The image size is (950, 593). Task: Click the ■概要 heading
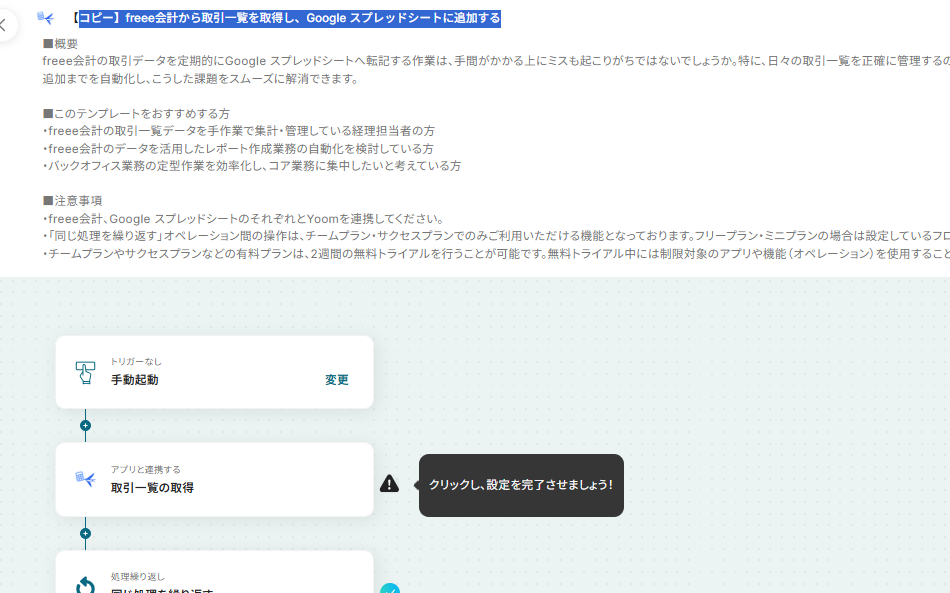click(x=61, y=44)
